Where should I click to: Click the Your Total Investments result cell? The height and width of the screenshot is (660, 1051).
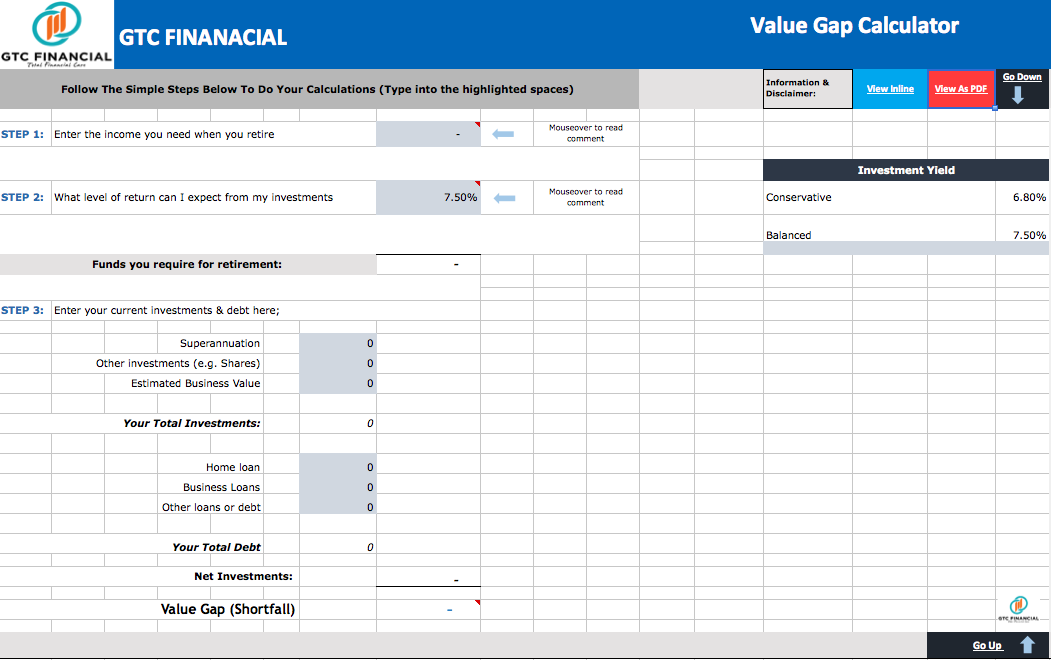338,423
